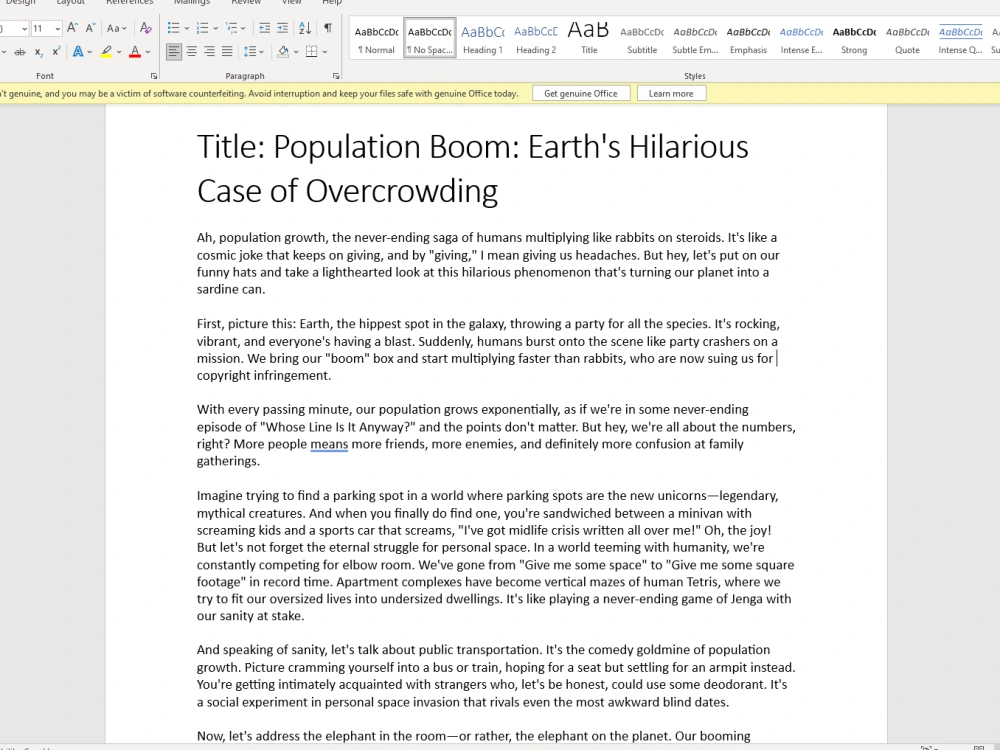Viewport: 1000px width, 750px height.
Task: Open the Help tab
Action: coord(332,2)
